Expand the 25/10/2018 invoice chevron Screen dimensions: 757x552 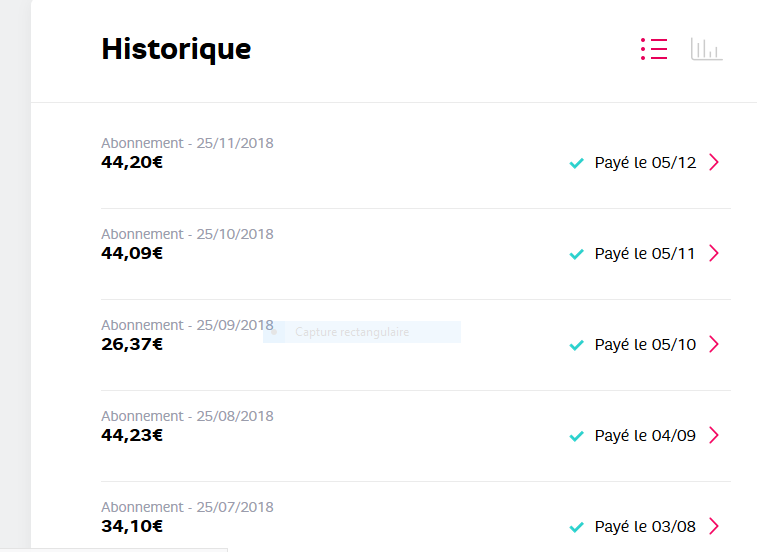(713, 253)
